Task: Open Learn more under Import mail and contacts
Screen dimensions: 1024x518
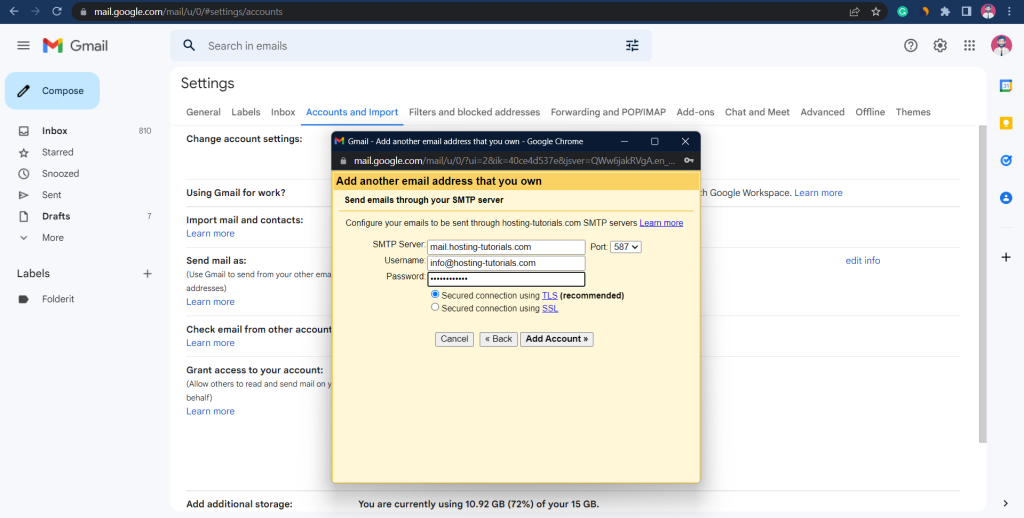Action: pyautogui.click(x=210, y=234)
